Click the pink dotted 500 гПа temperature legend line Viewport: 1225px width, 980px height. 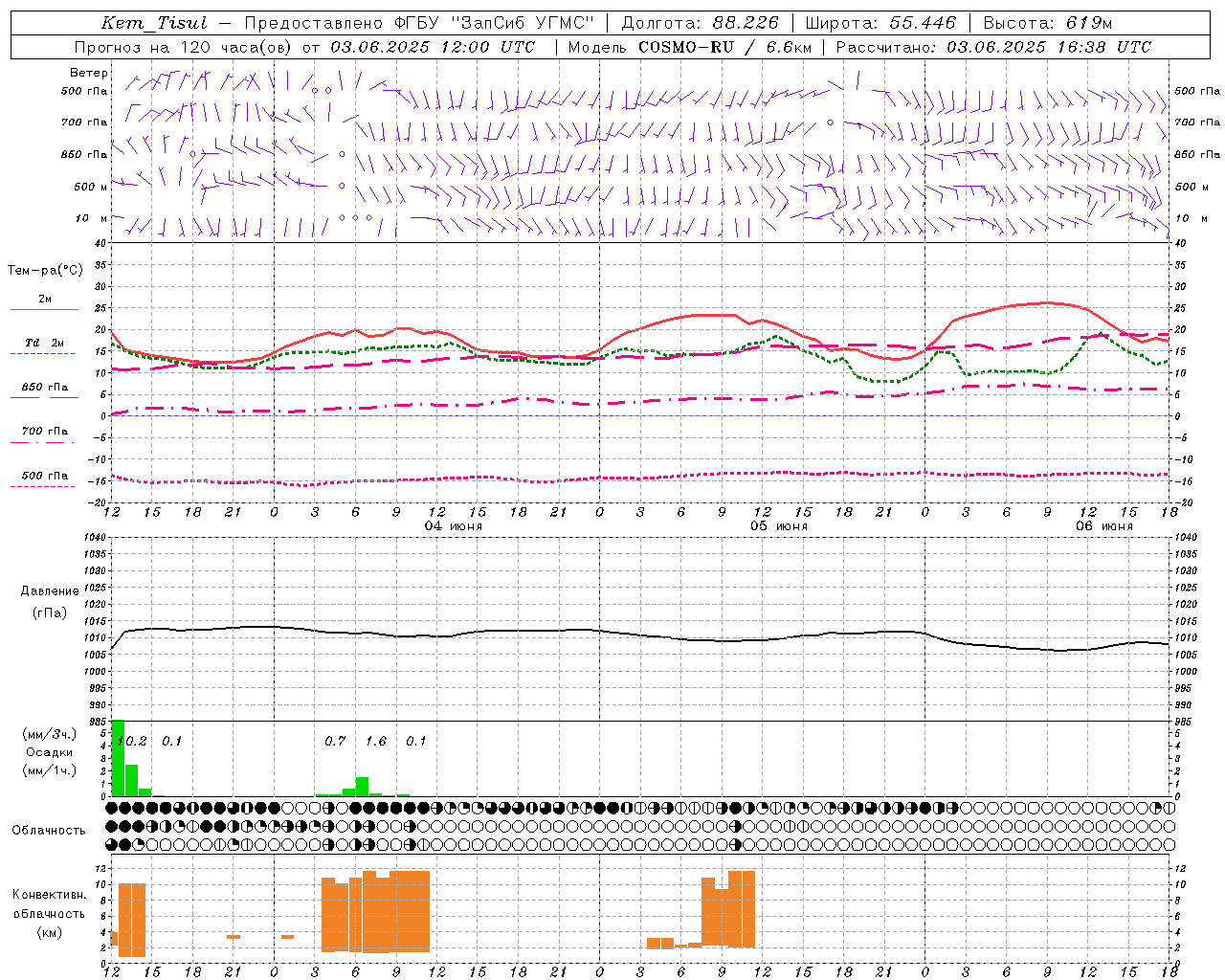(x=42, y=486)
